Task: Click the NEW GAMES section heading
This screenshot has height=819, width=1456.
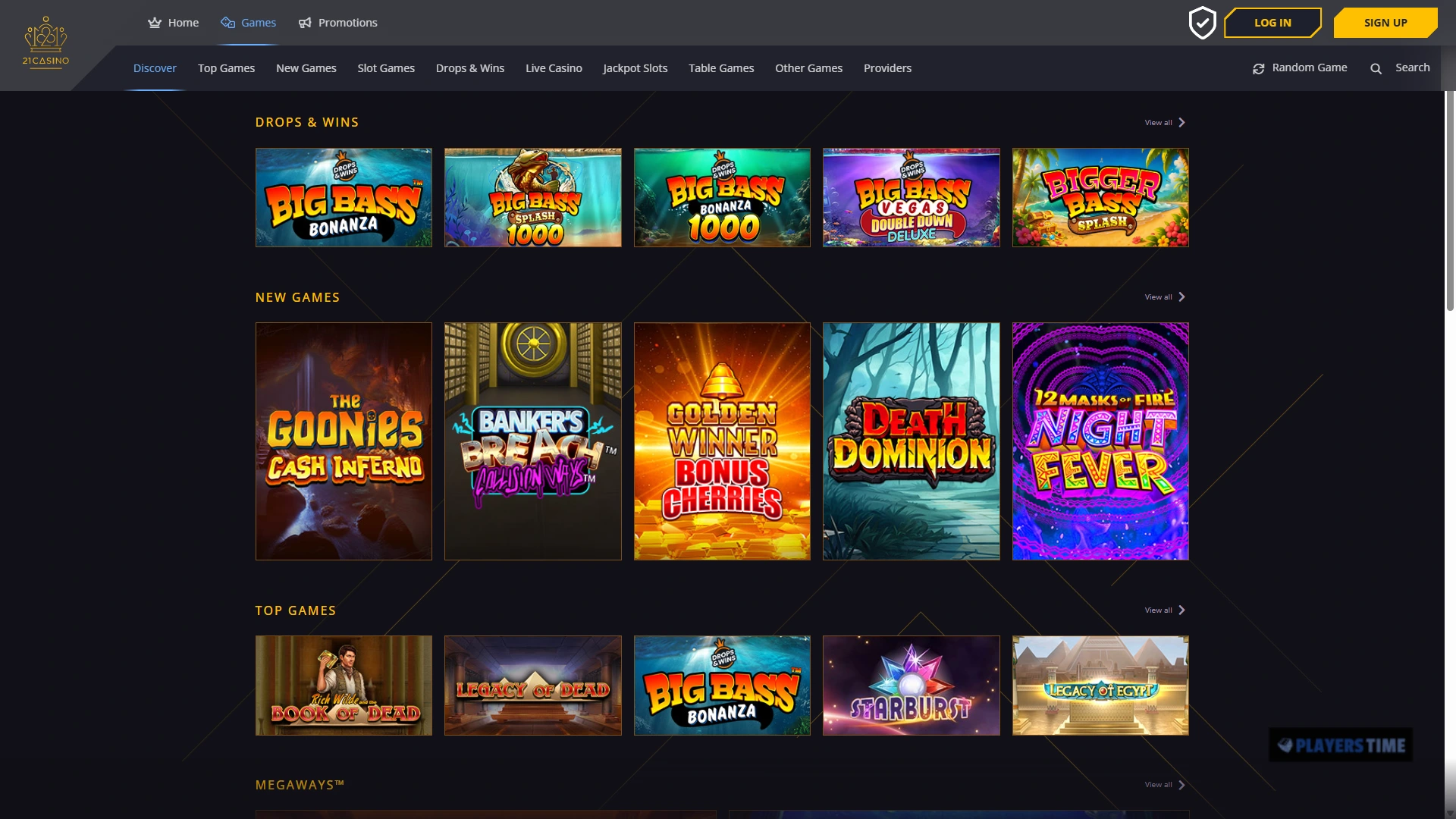Action: (297, 297)
